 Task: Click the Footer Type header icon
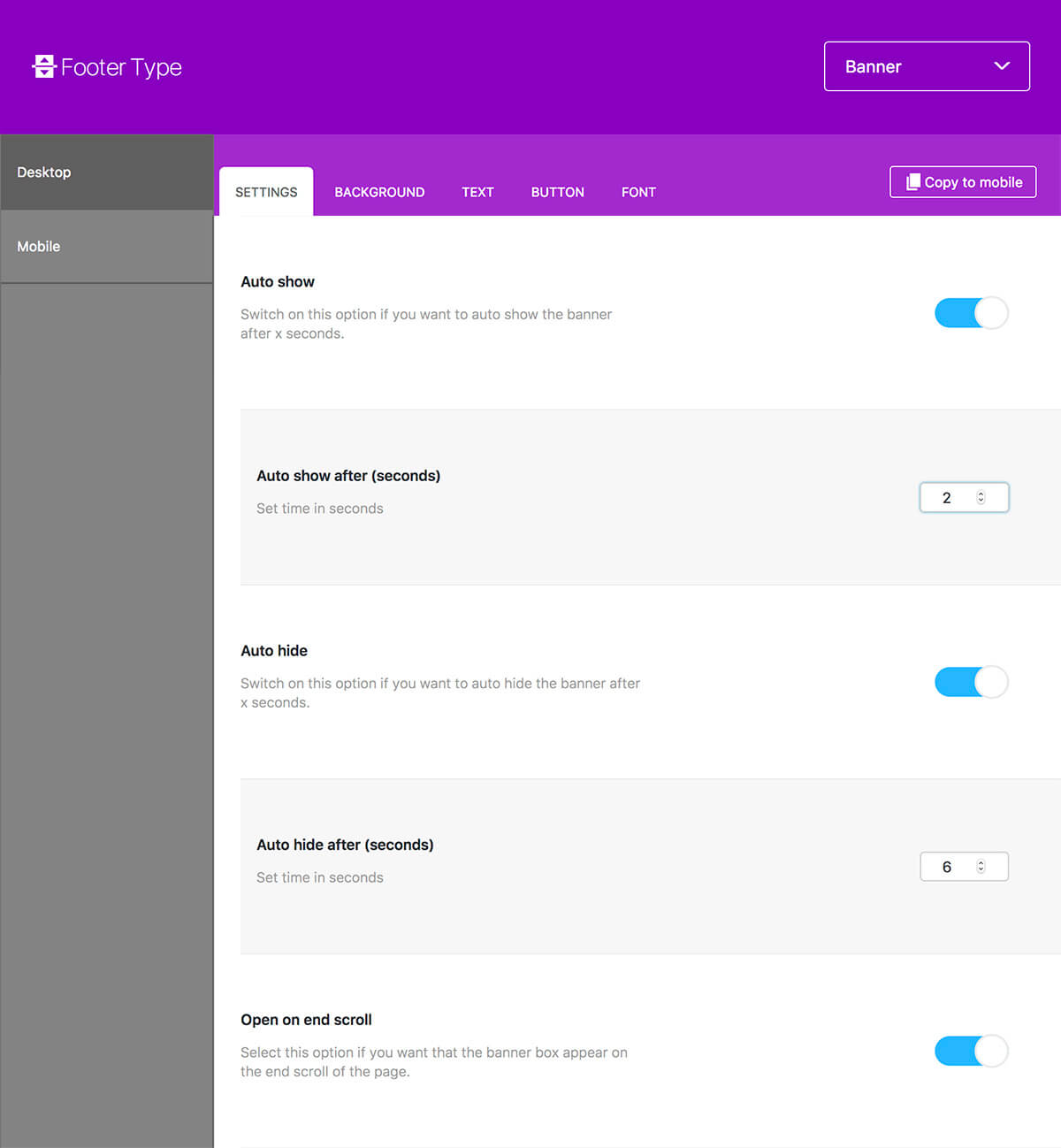click(x=44, y=66)
